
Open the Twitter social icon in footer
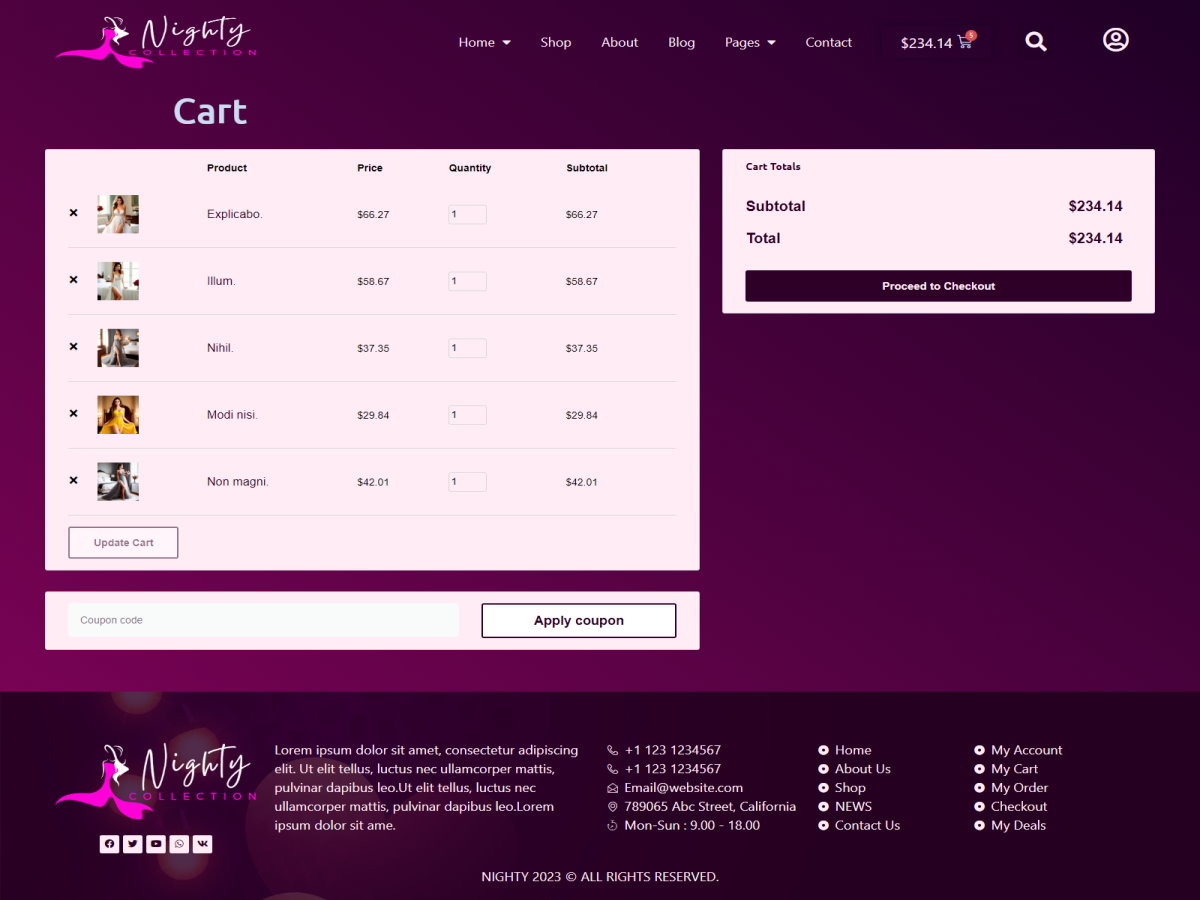(x=132, y=844)
